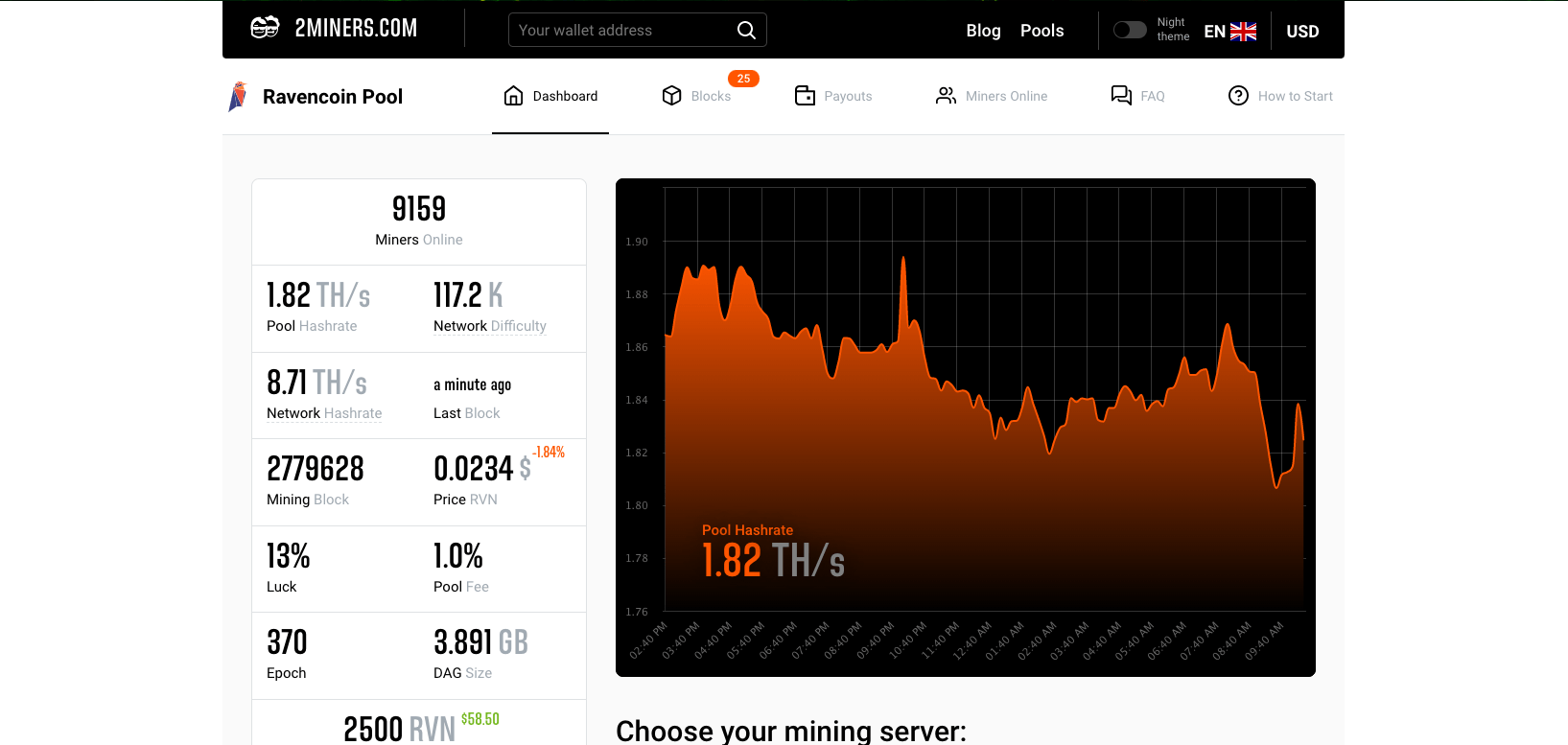The height and width of the screenshot is (745, 1568).
Task: Click the Payouts wallet icon
Action: coord(806,96)
